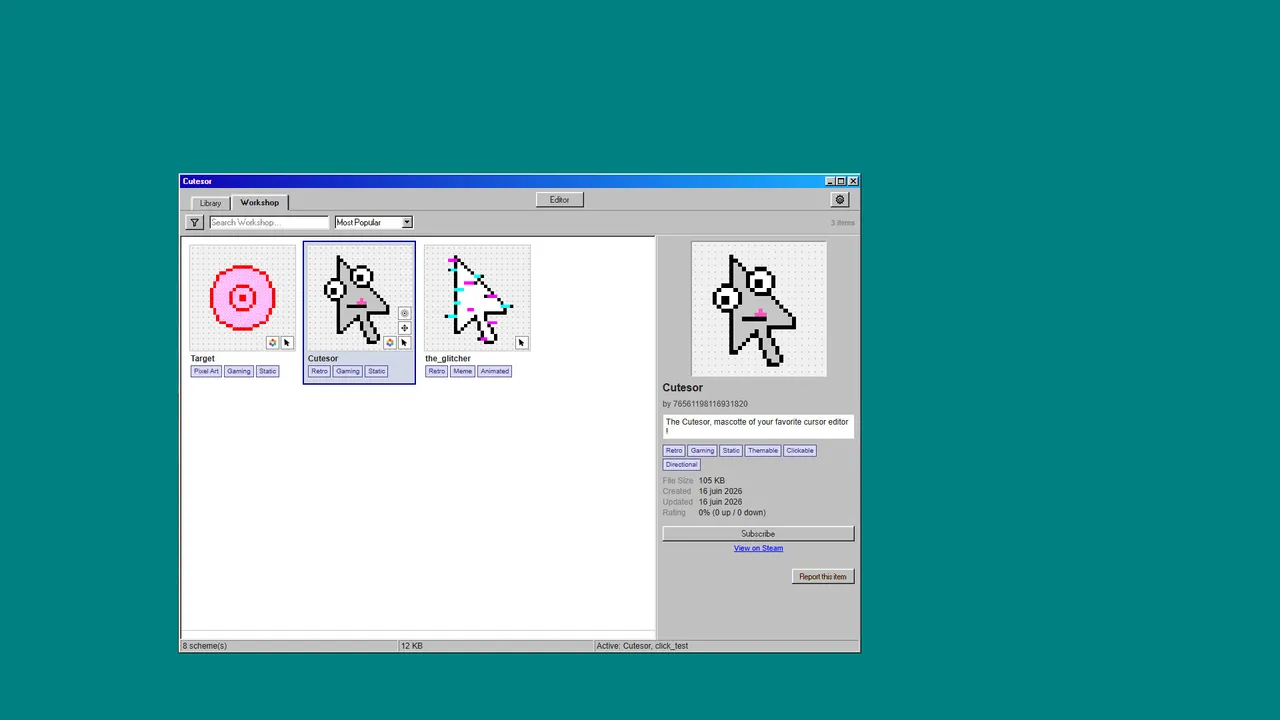Close the Cutesor window
The image size is (1280, 720).
853,181
